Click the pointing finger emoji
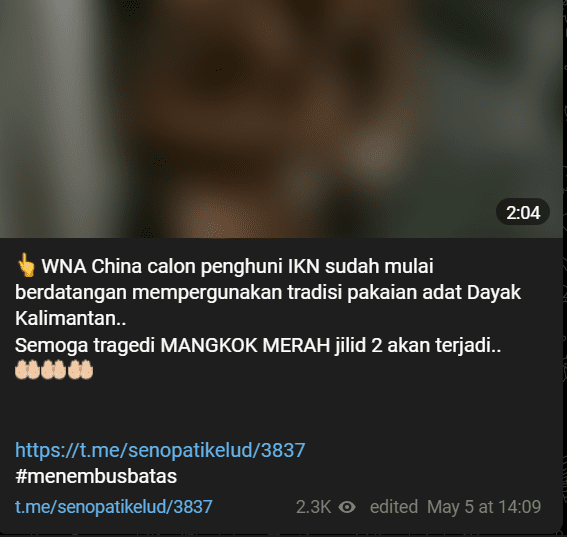Image resolution: width=567 pixels, height=537 pixels. point(26,265)
